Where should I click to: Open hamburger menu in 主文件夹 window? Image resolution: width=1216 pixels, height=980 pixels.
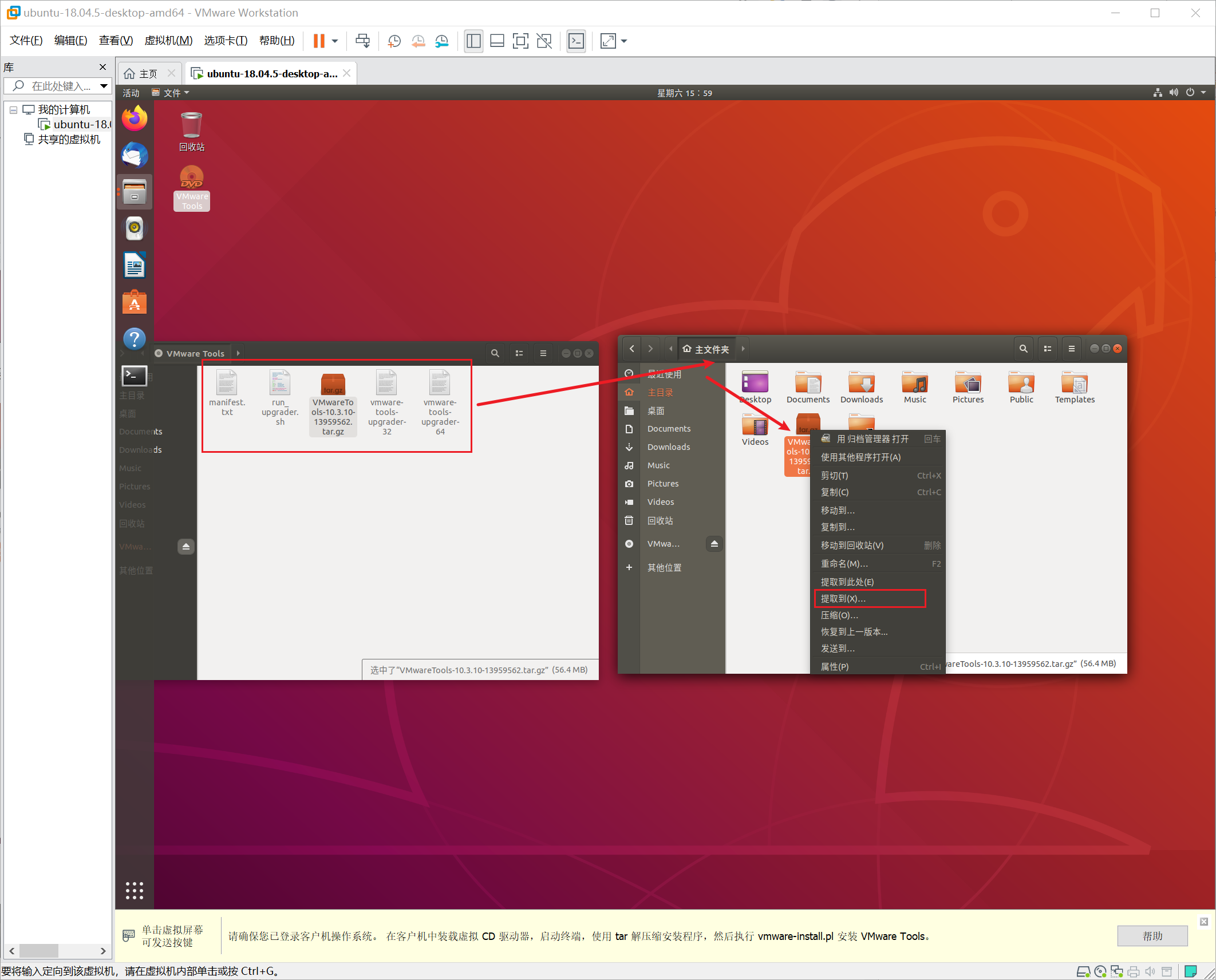1072,349
